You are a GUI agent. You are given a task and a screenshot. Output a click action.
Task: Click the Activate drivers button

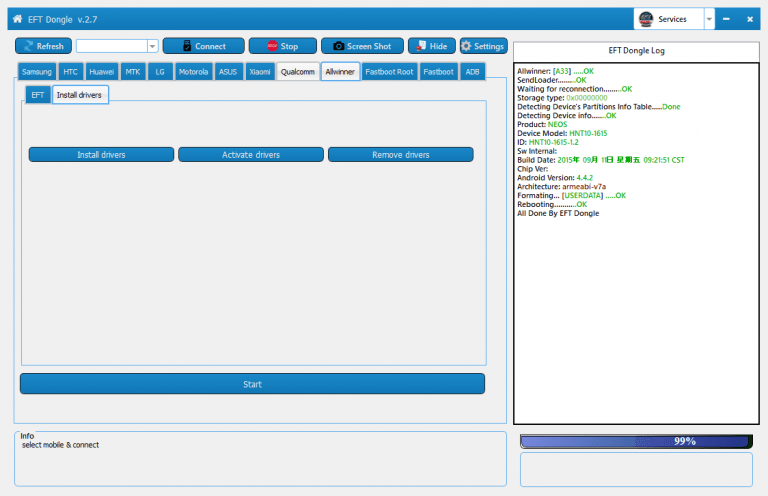click(x=251, y=155)
